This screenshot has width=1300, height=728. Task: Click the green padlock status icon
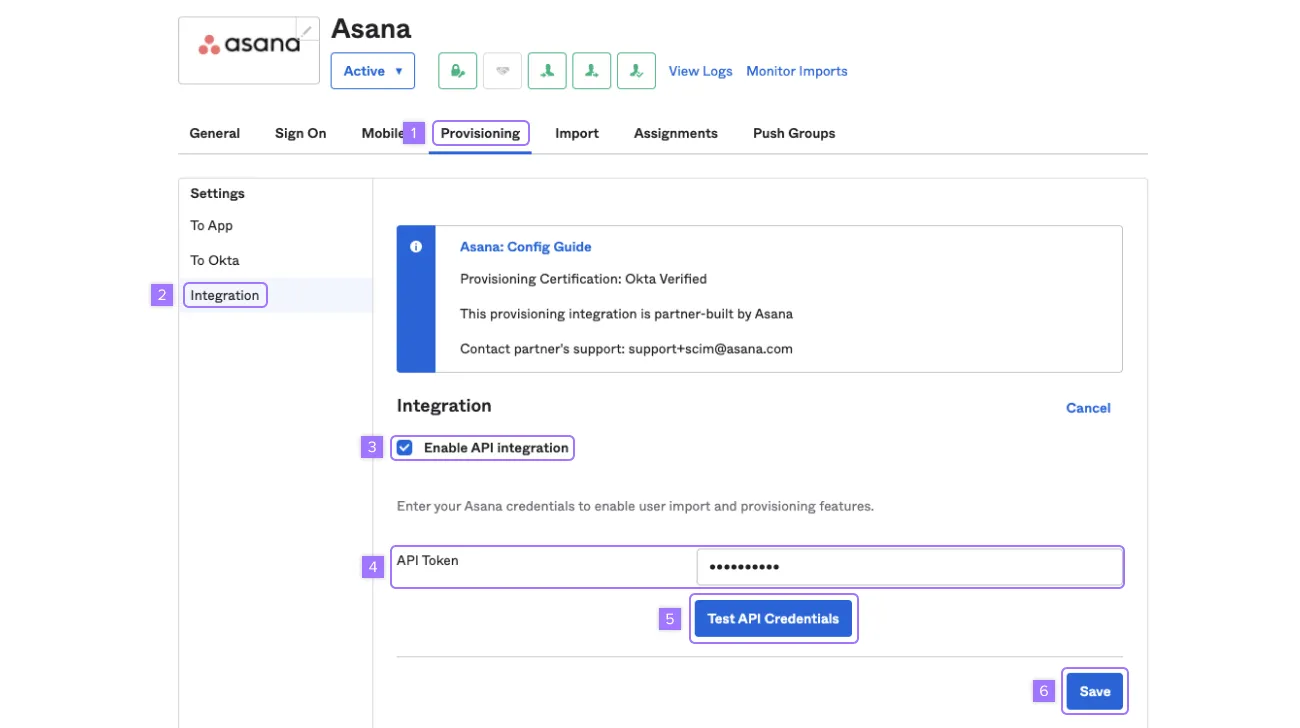point(457,70)
